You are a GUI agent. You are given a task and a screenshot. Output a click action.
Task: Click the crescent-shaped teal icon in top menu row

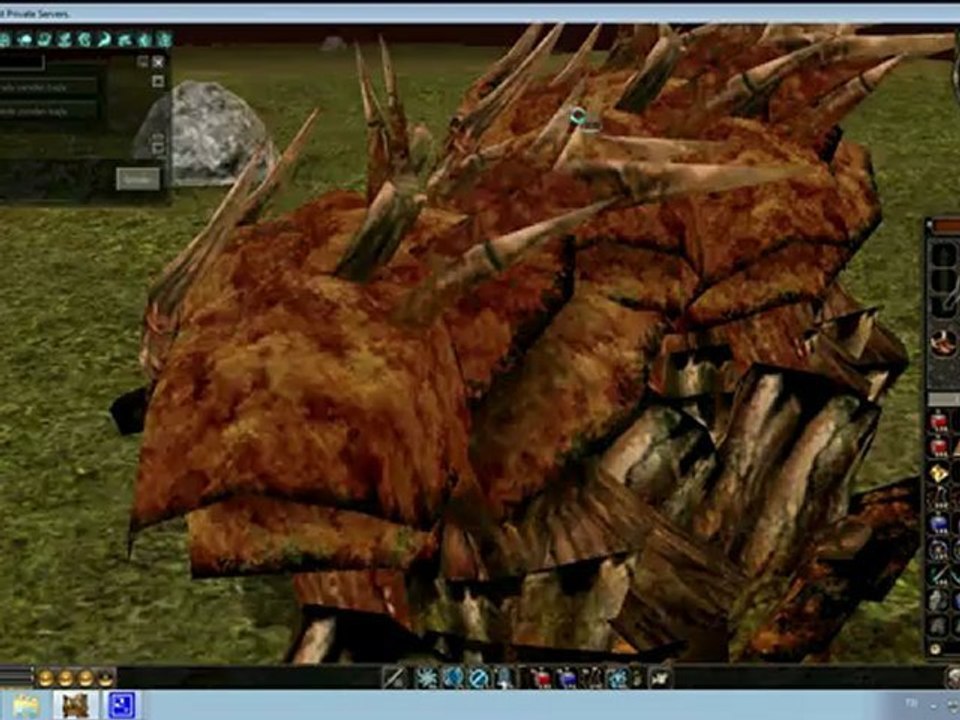click(105, 40)
